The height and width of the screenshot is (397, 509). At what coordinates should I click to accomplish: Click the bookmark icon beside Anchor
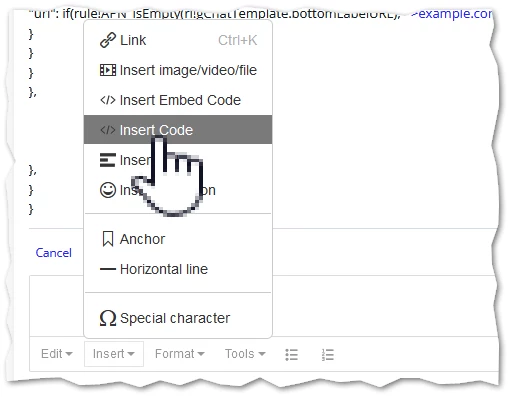[x=108, y=239]
